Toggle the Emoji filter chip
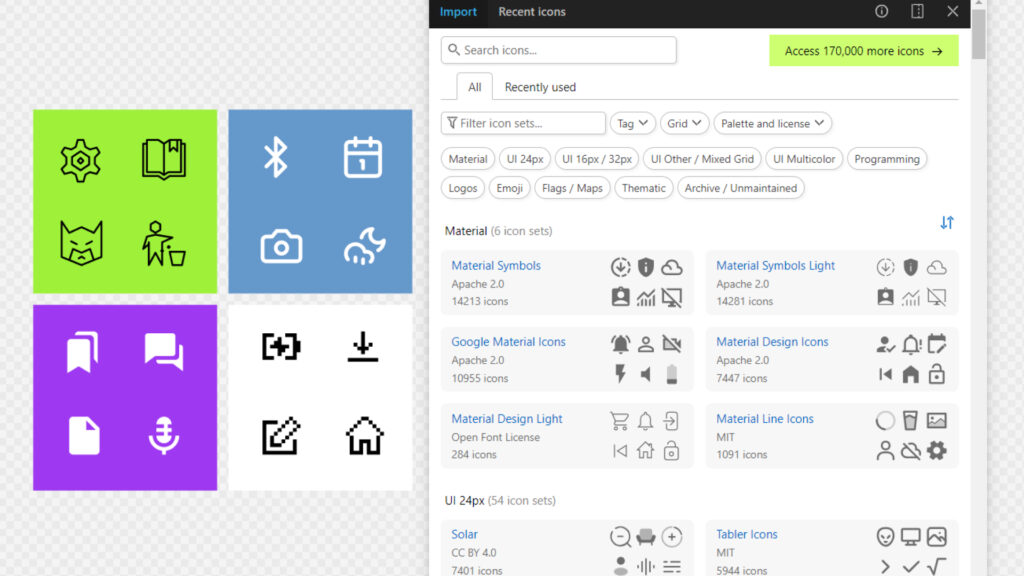Image resolution: width=1024 pixels, height=576 pixels. click(509, 188)
